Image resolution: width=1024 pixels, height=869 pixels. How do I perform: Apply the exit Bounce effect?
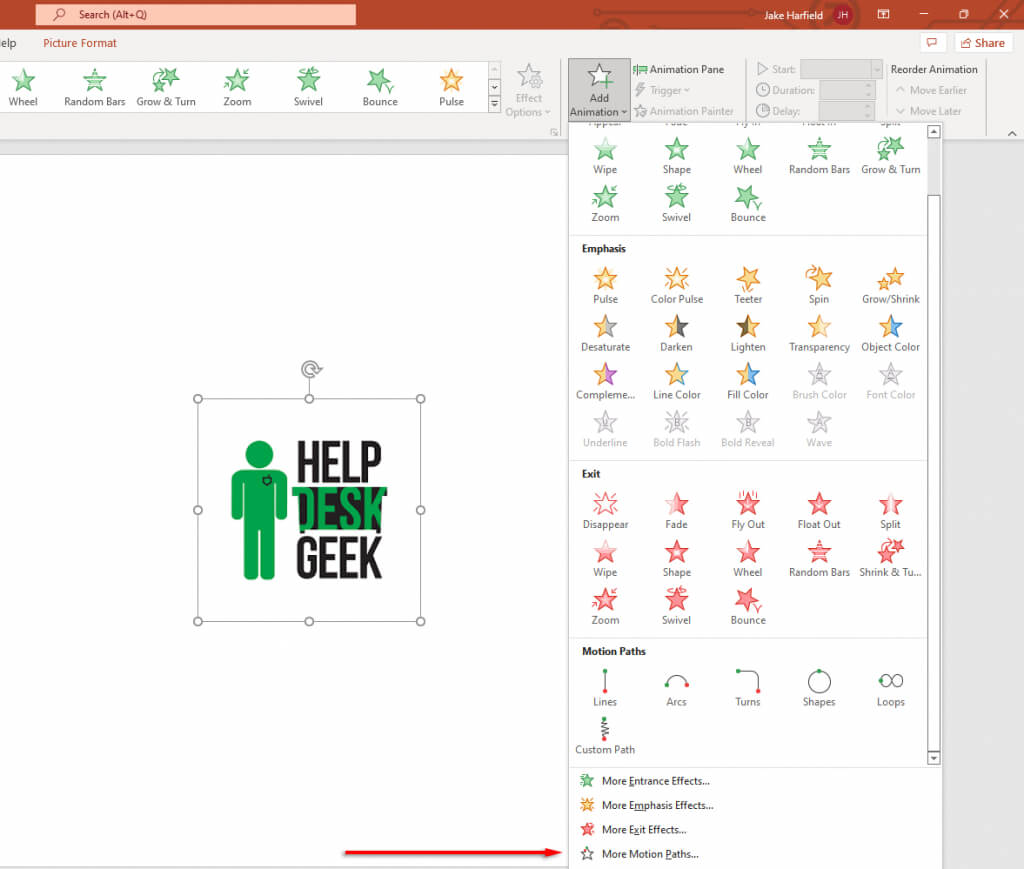[x=748, y=607]
